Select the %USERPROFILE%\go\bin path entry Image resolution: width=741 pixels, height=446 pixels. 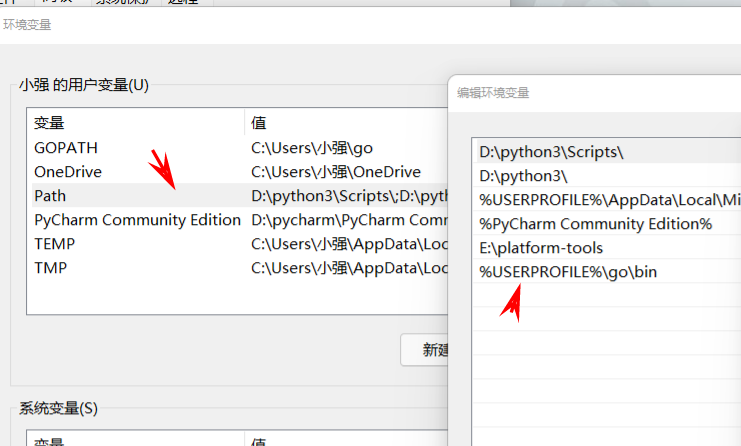pyautogui.click(x=607, y=272)
